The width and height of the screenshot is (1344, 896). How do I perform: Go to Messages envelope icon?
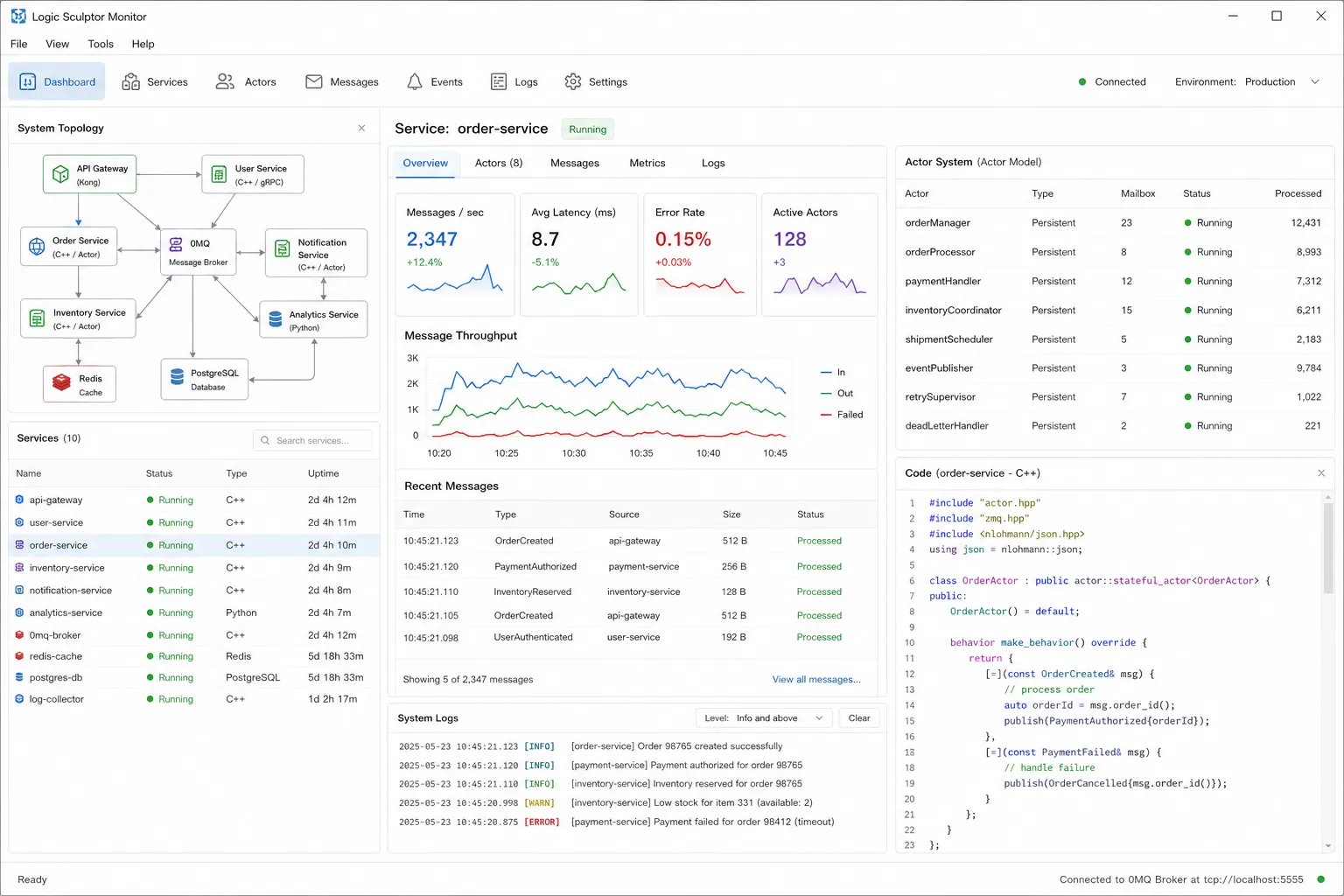[314, 81]
